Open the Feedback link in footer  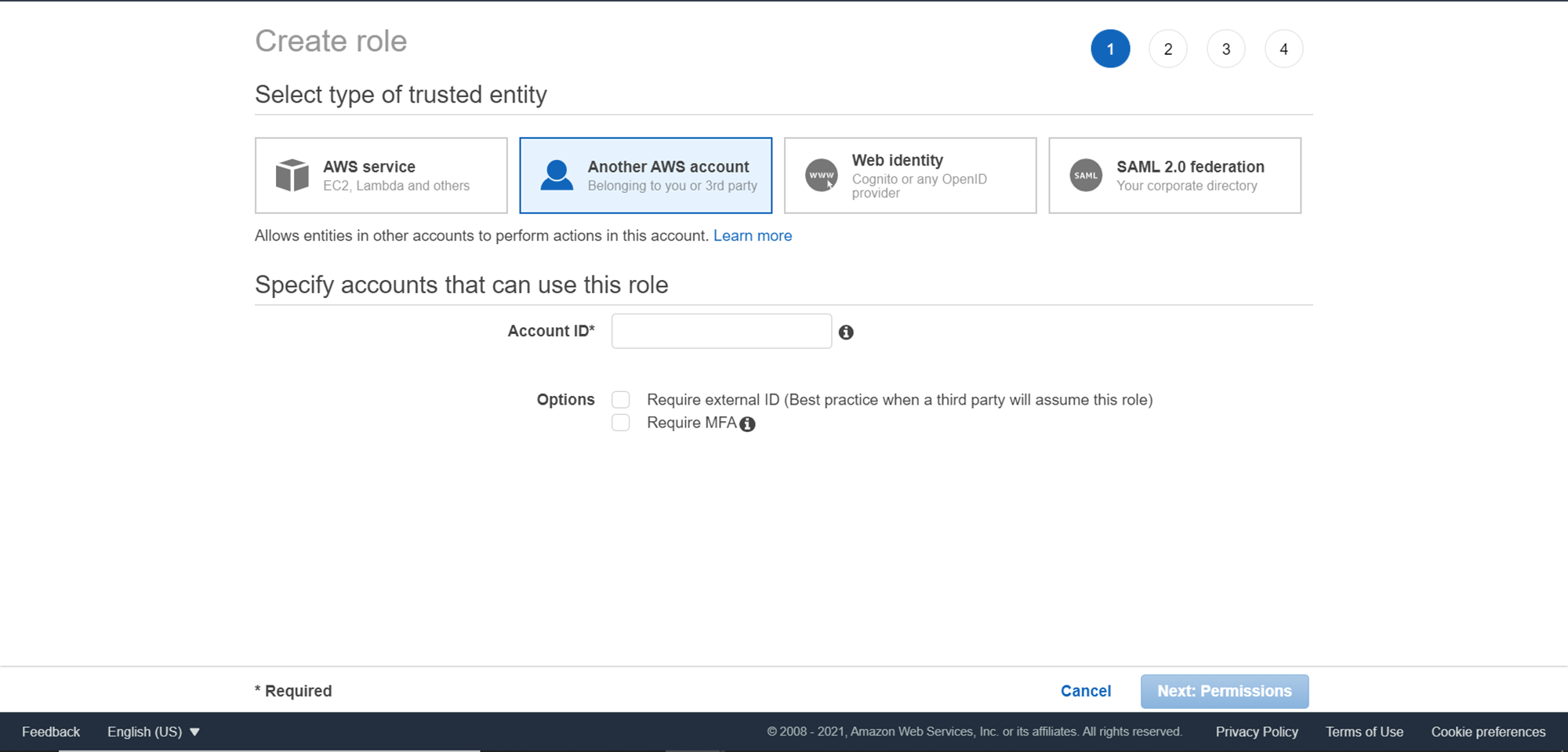tap(51, 732)
